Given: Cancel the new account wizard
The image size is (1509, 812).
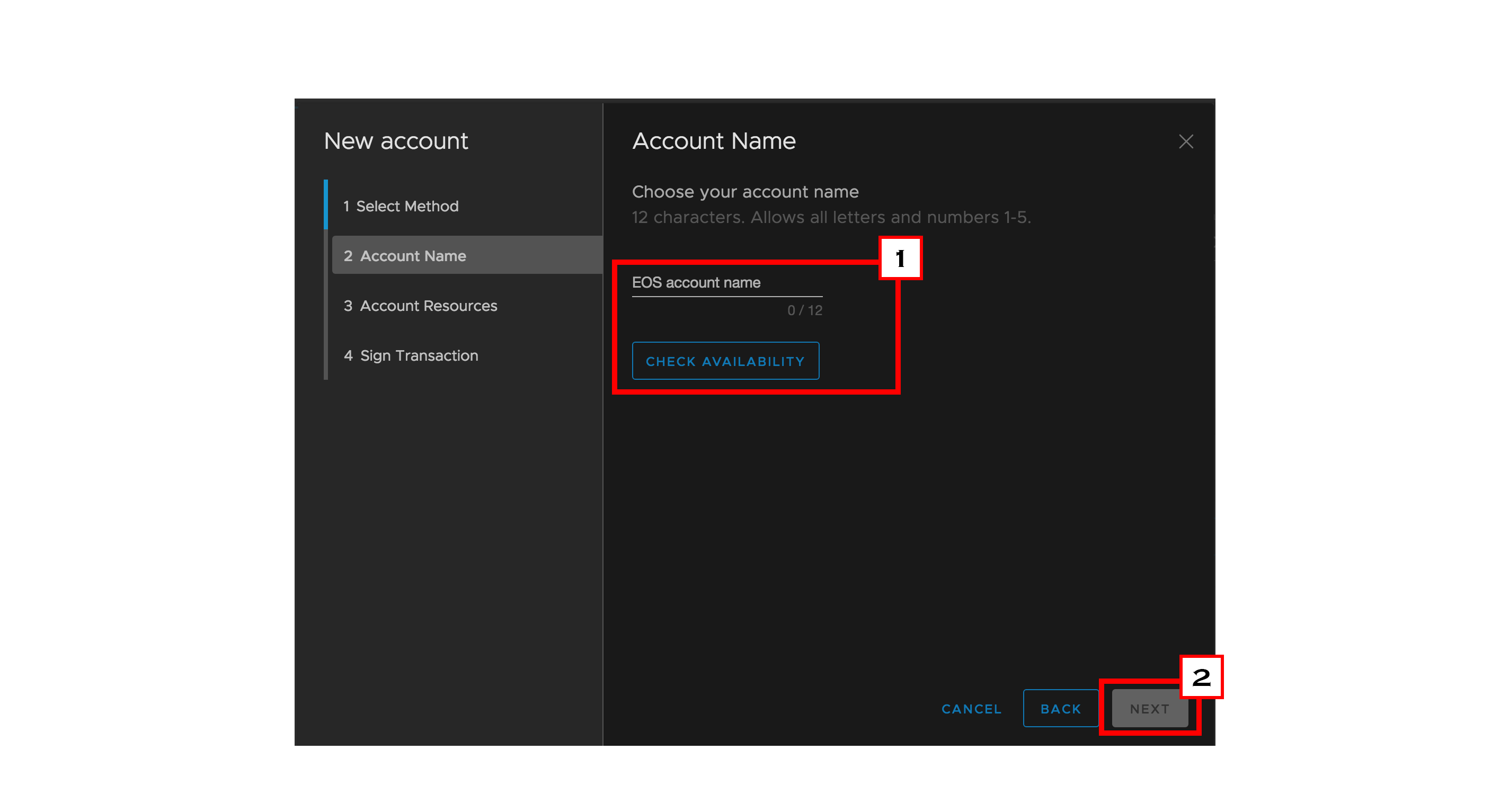Looking at the screenshot, I should [971, 709].
